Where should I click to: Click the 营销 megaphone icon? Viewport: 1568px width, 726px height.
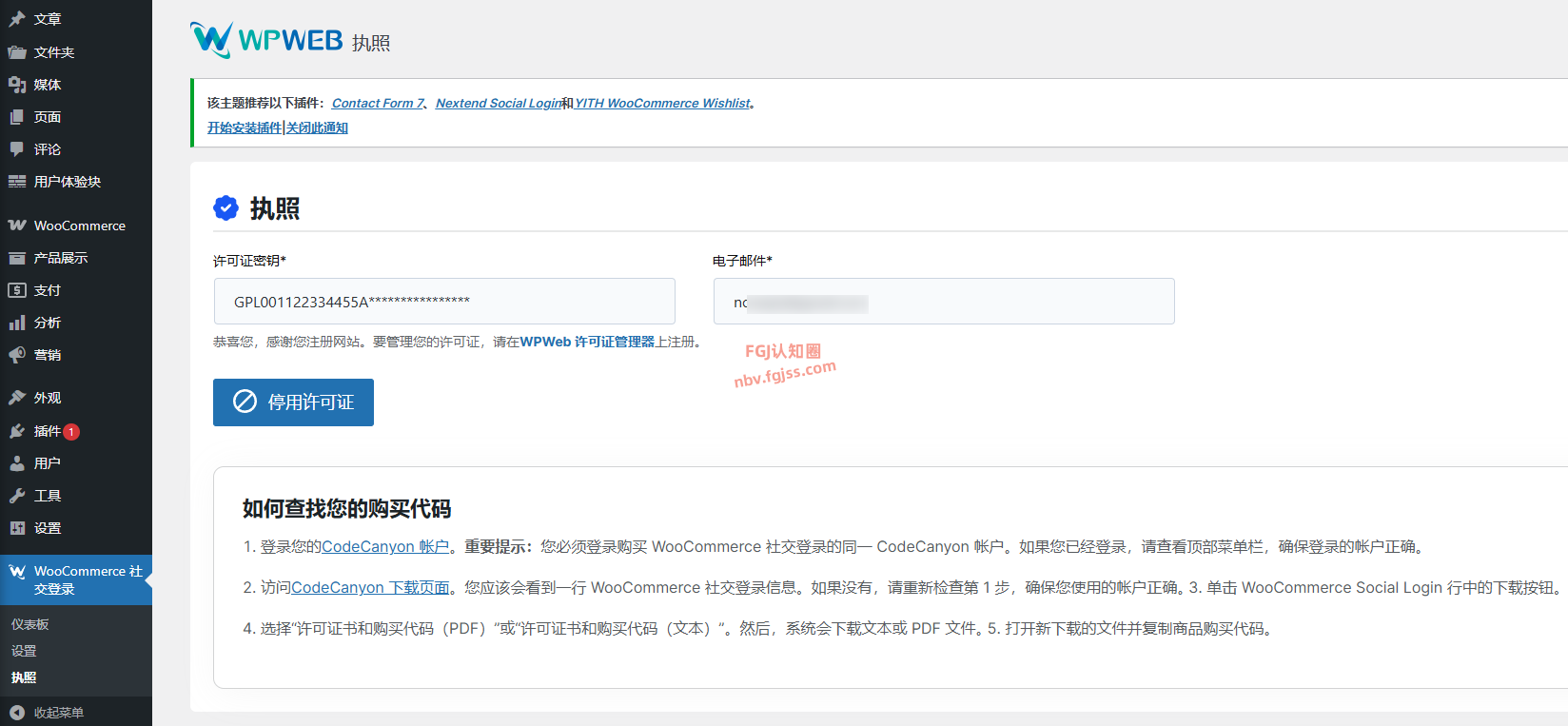(17, 355)
